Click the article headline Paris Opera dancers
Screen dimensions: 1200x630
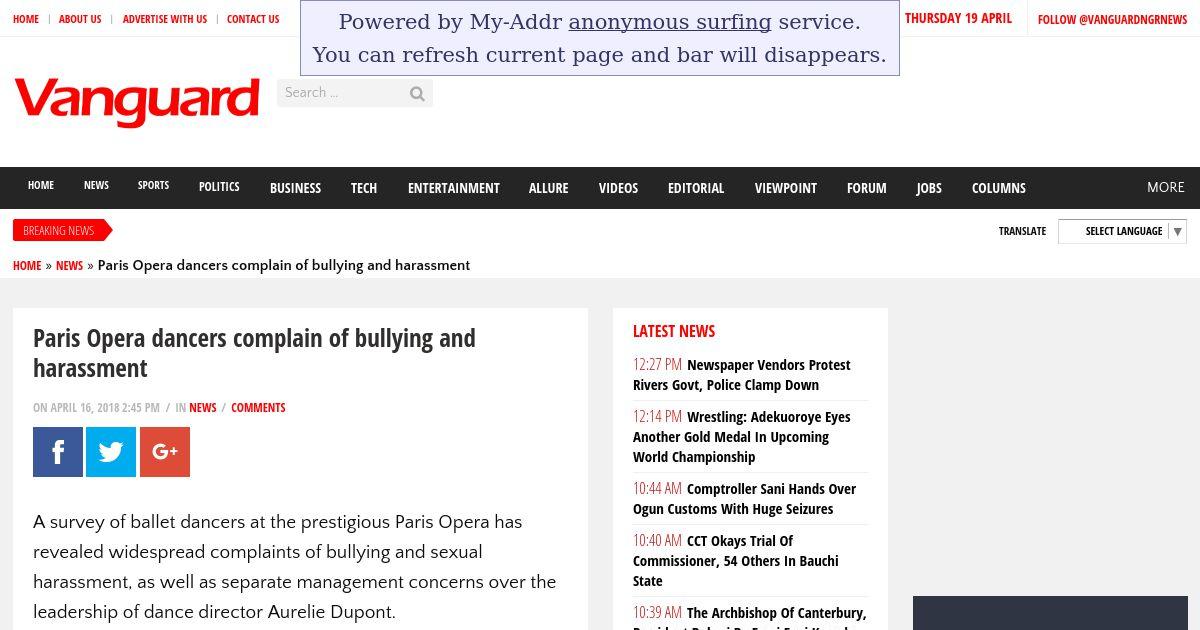(254, 353)
